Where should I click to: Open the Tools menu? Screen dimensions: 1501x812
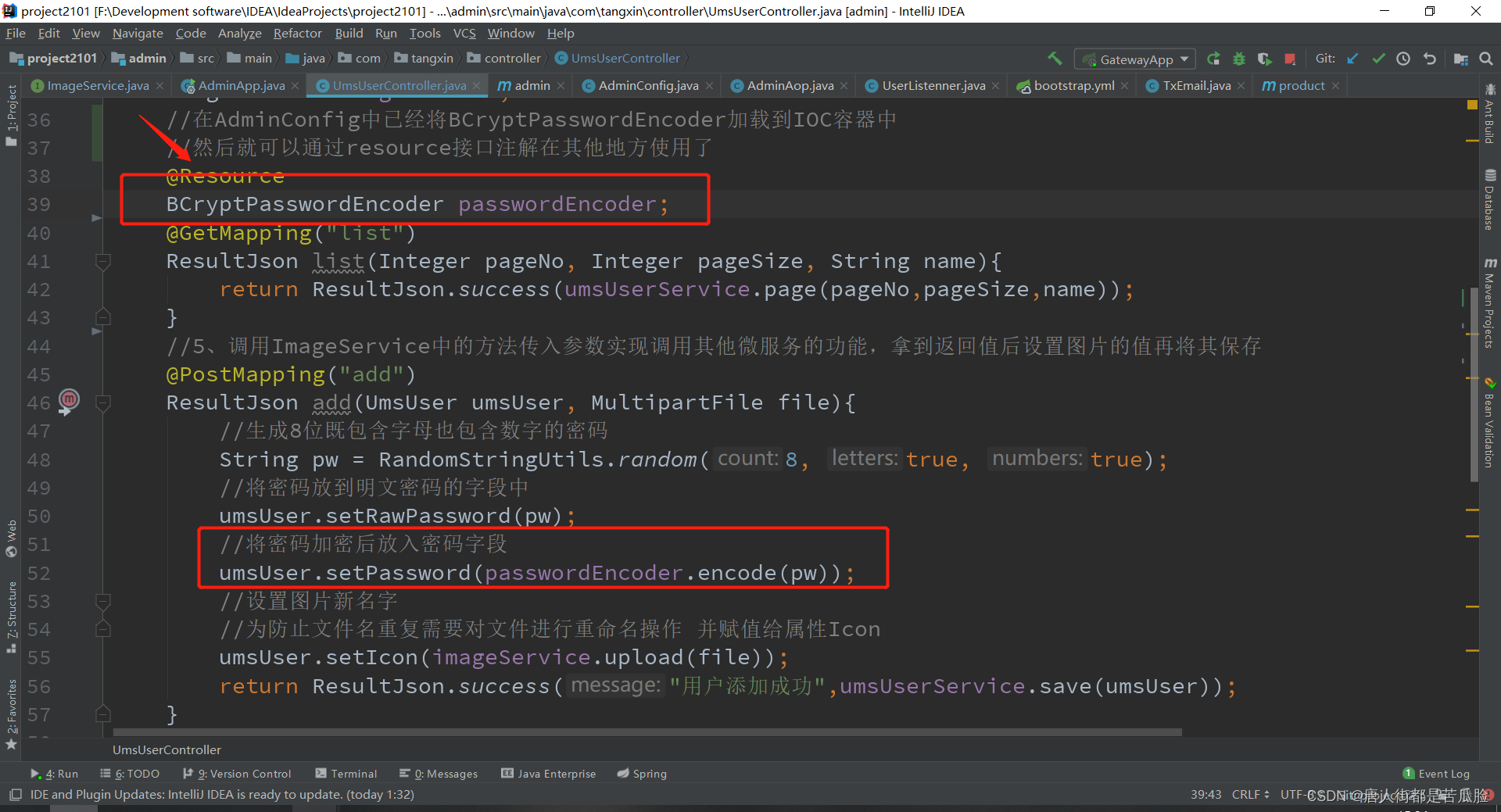(x=425, y=34)
